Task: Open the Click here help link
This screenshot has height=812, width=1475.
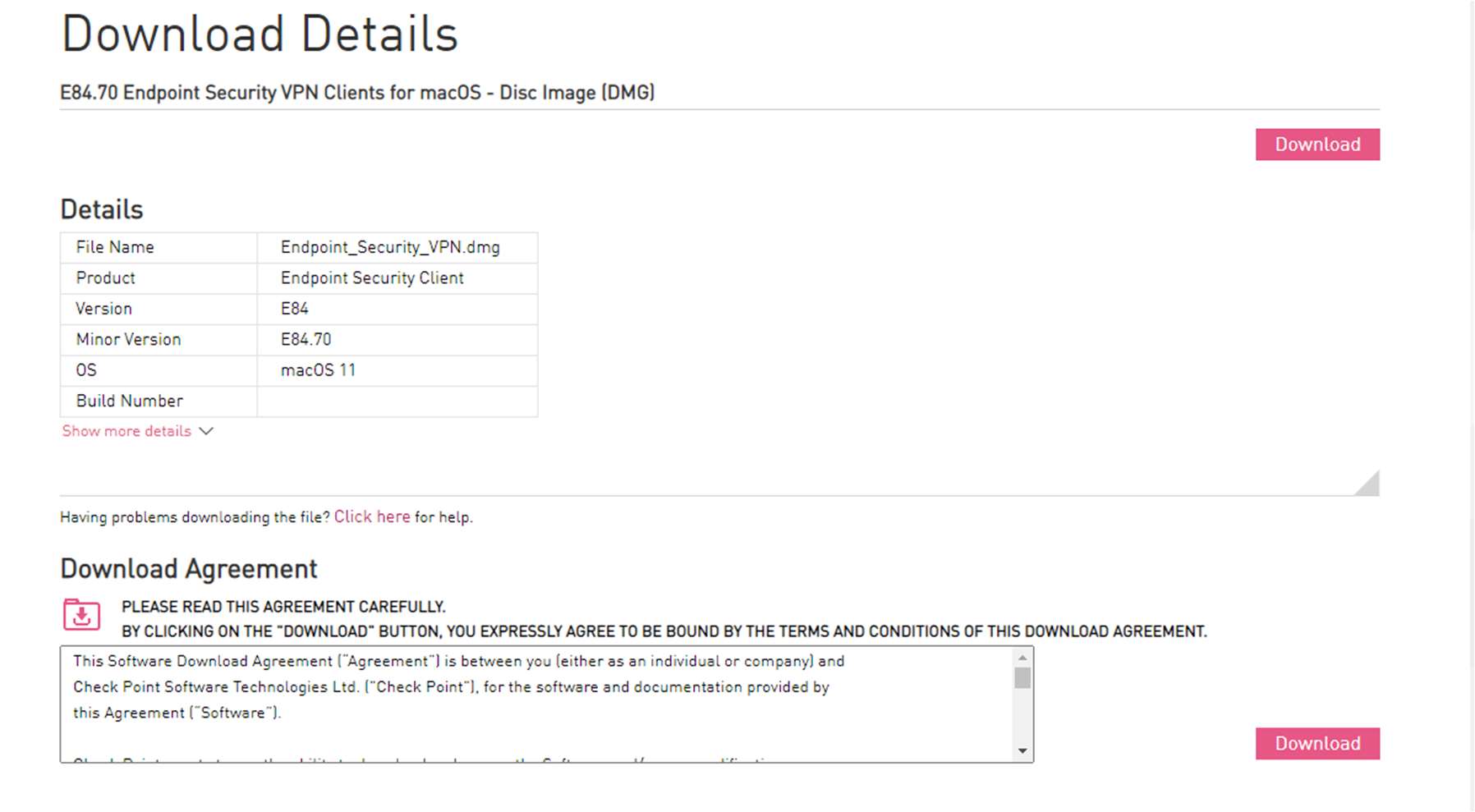Action: [372, 516]
